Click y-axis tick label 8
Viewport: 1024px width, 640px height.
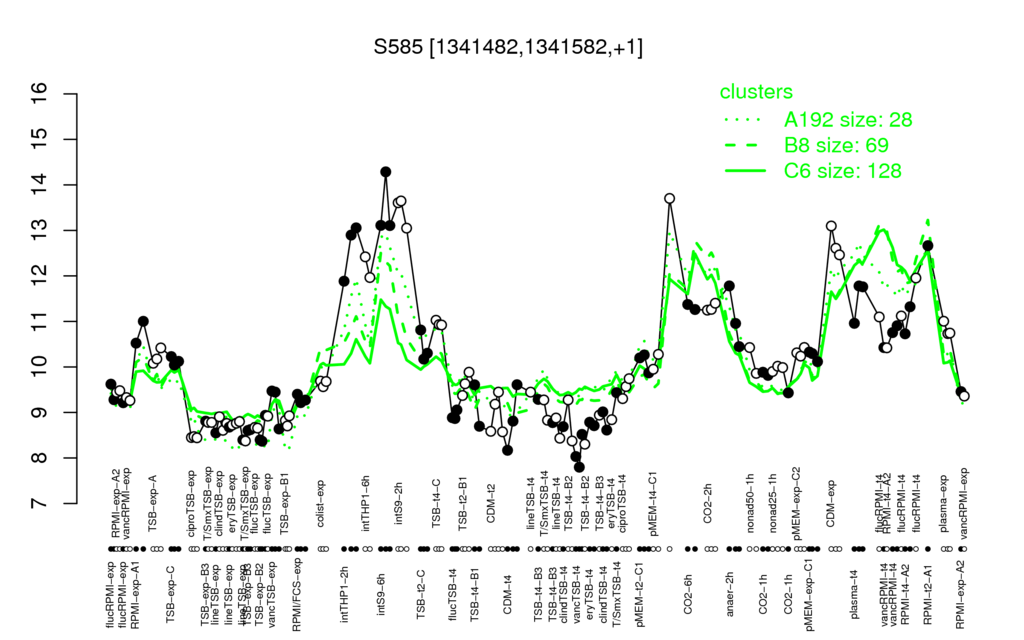40,457
